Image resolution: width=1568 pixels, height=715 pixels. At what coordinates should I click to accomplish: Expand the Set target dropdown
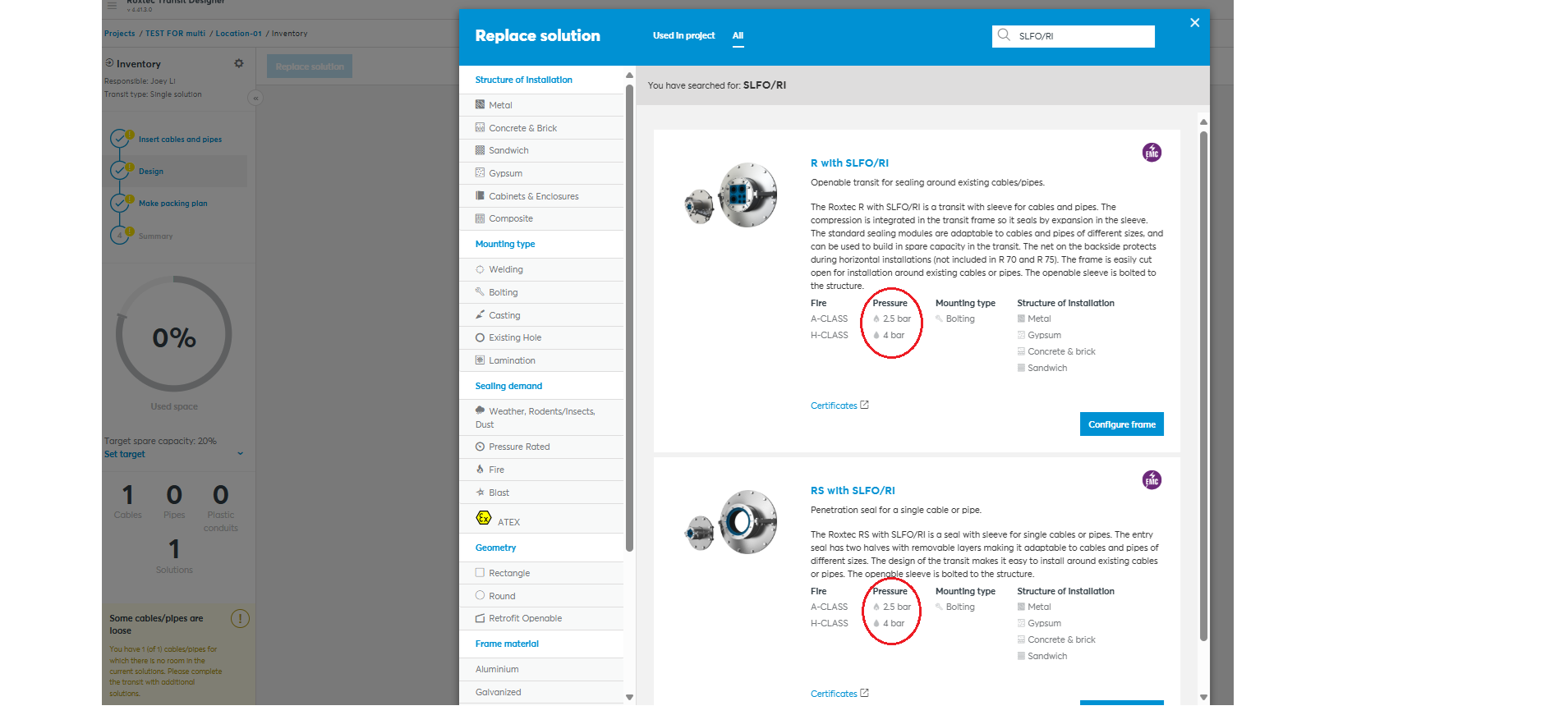coord(240,454)
